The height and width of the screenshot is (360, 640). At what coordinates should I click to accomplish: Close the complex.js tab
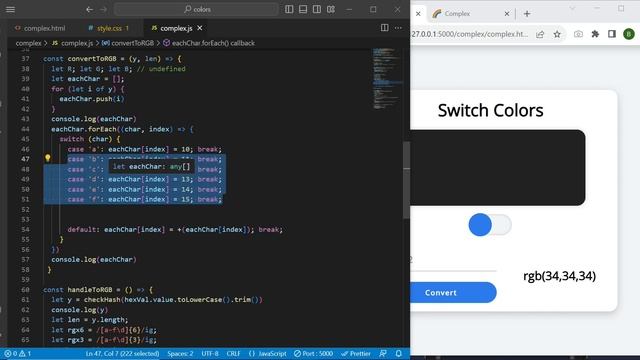[200, 28]
